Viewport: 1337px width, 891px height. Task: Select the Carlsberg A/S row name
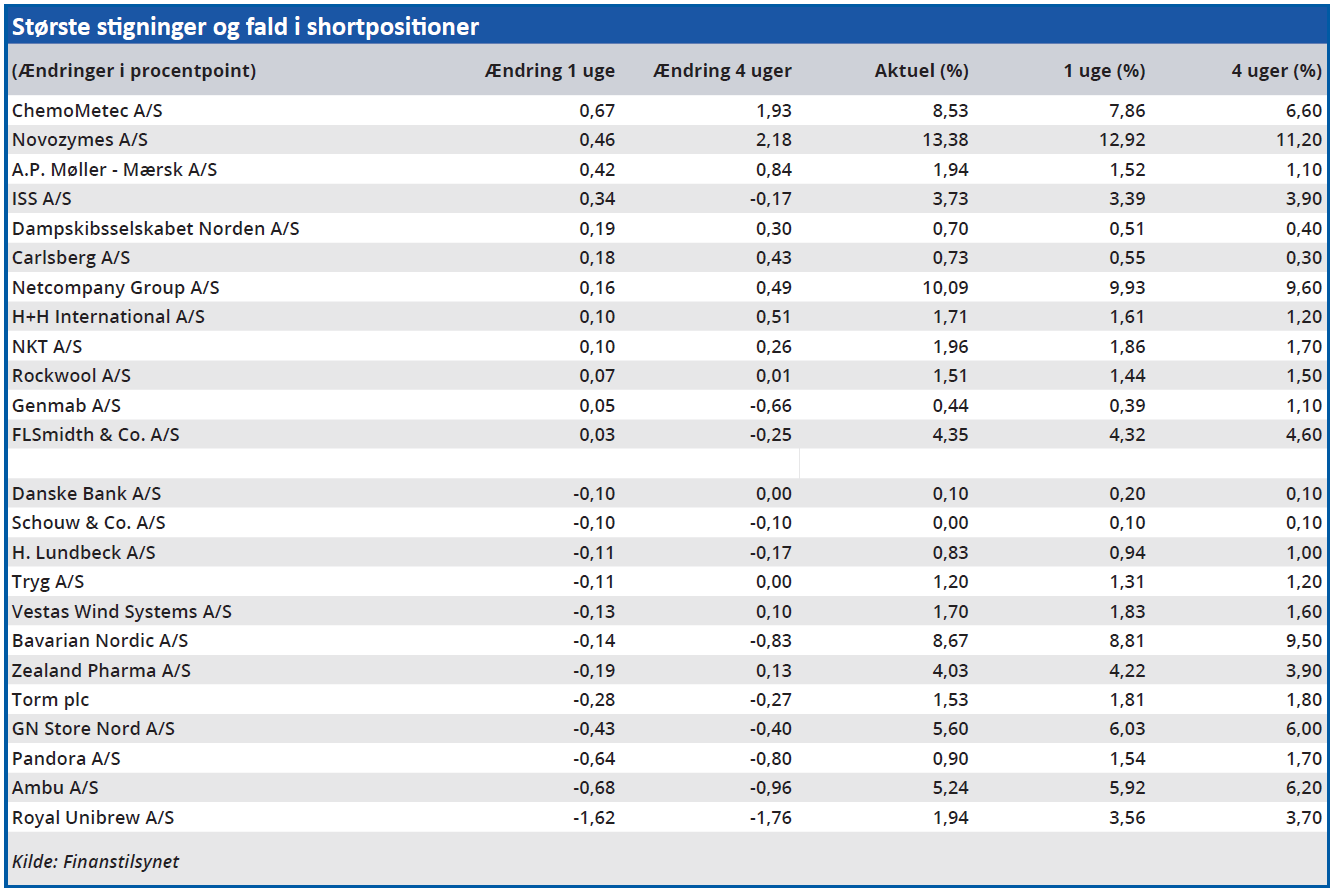71,258
